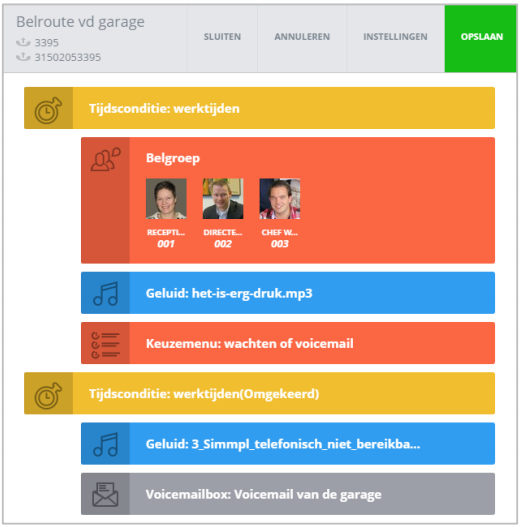Click SLUITEN to close the route
Screen dimensions: 521x527
[222, 37]
